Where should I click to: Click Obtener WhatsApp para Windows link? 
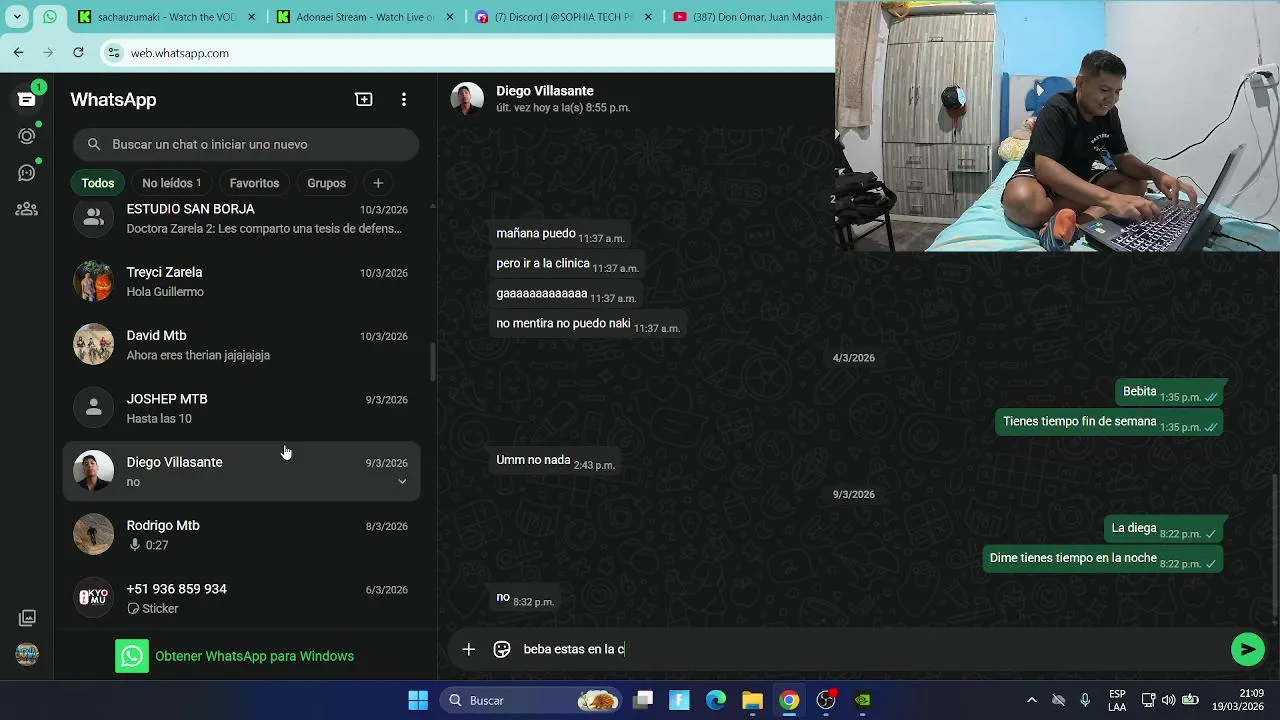click(x=234, y=656)
